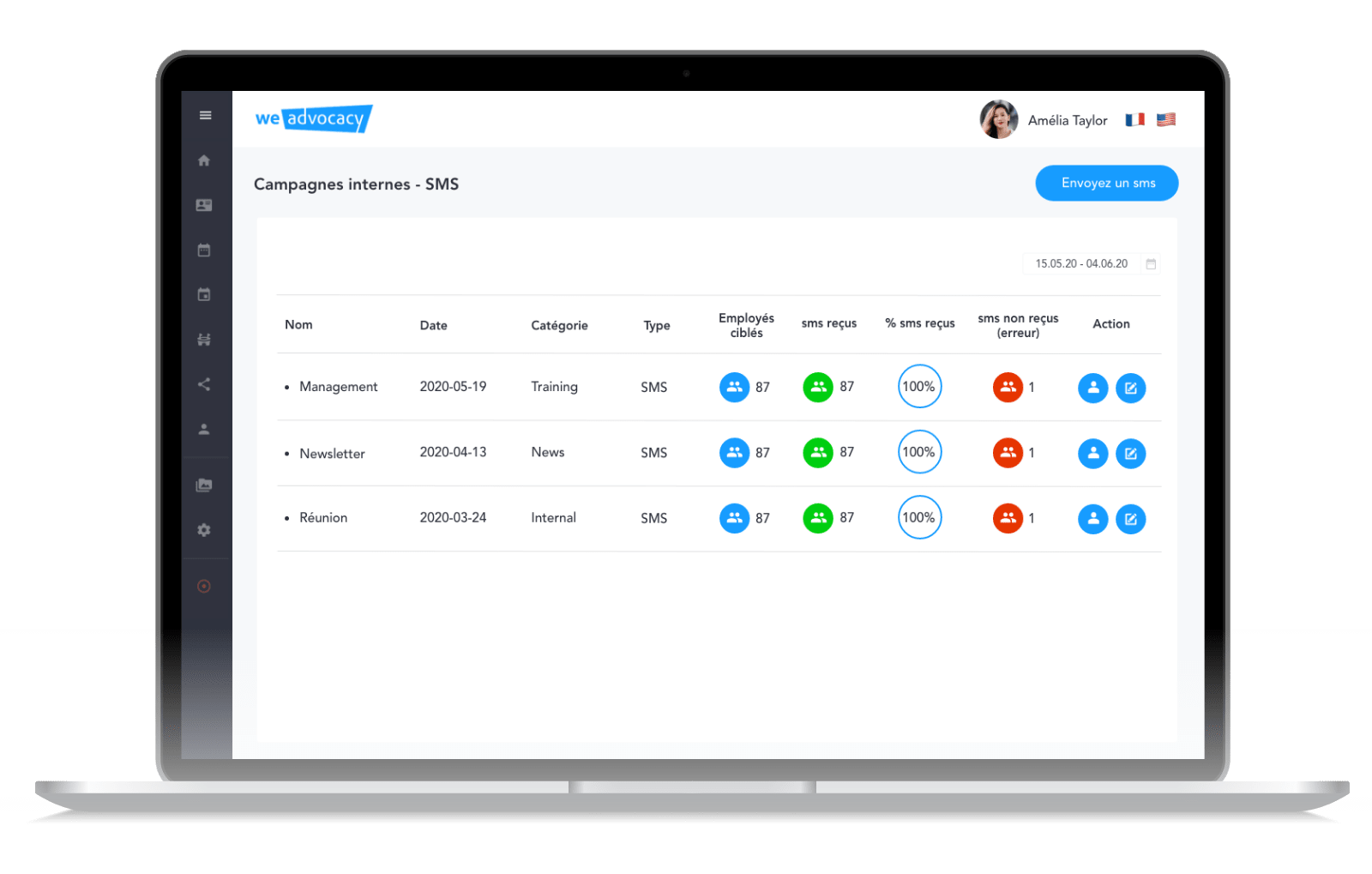Switch language to French flag

(x=1135, y=120)
